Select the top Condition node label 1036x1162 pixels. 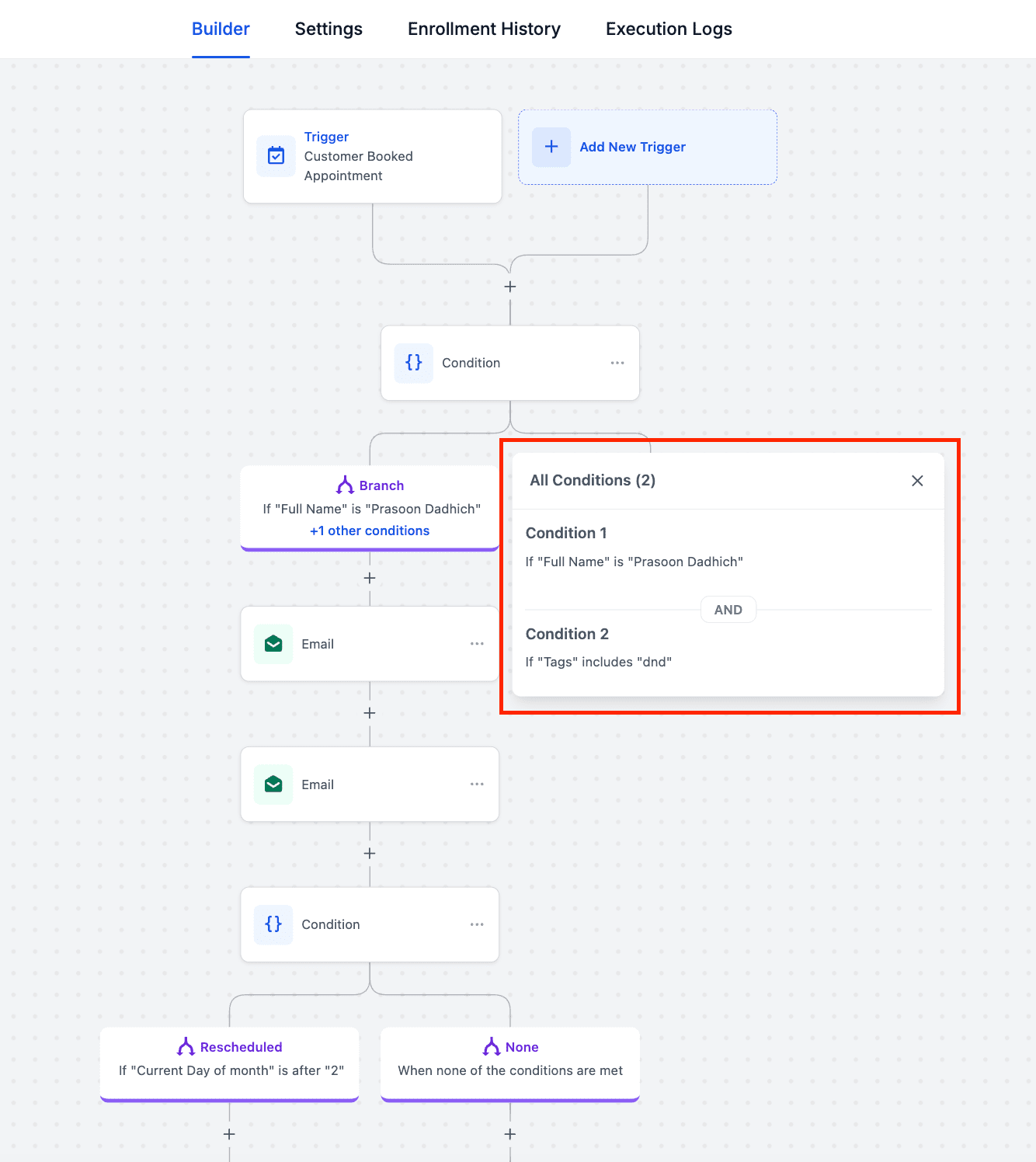[x=471, y=363]
